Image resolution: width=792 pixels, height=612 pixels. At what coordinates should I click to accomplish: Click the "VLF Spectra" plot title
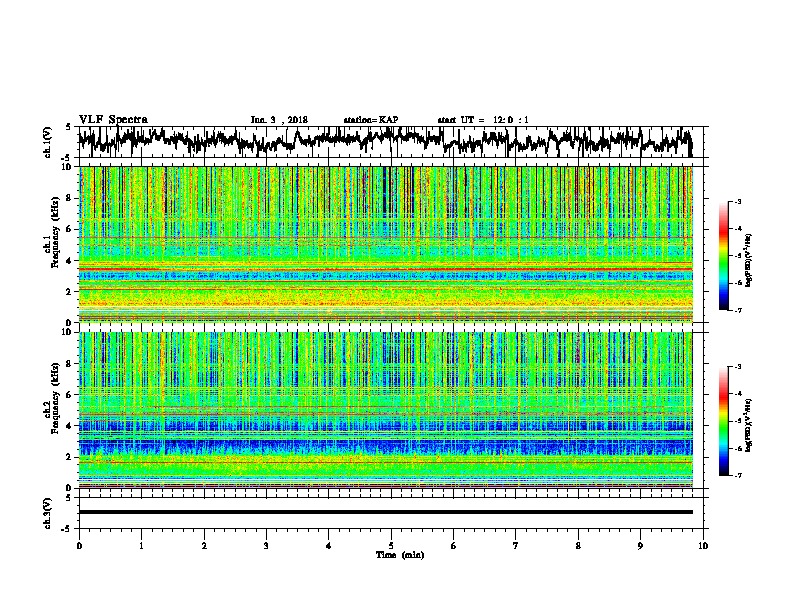pos(113,119)
